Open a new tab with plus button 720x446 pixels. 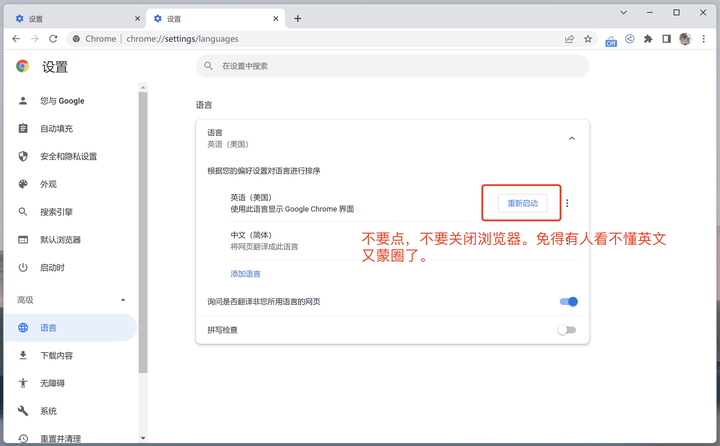coord(298,19)
